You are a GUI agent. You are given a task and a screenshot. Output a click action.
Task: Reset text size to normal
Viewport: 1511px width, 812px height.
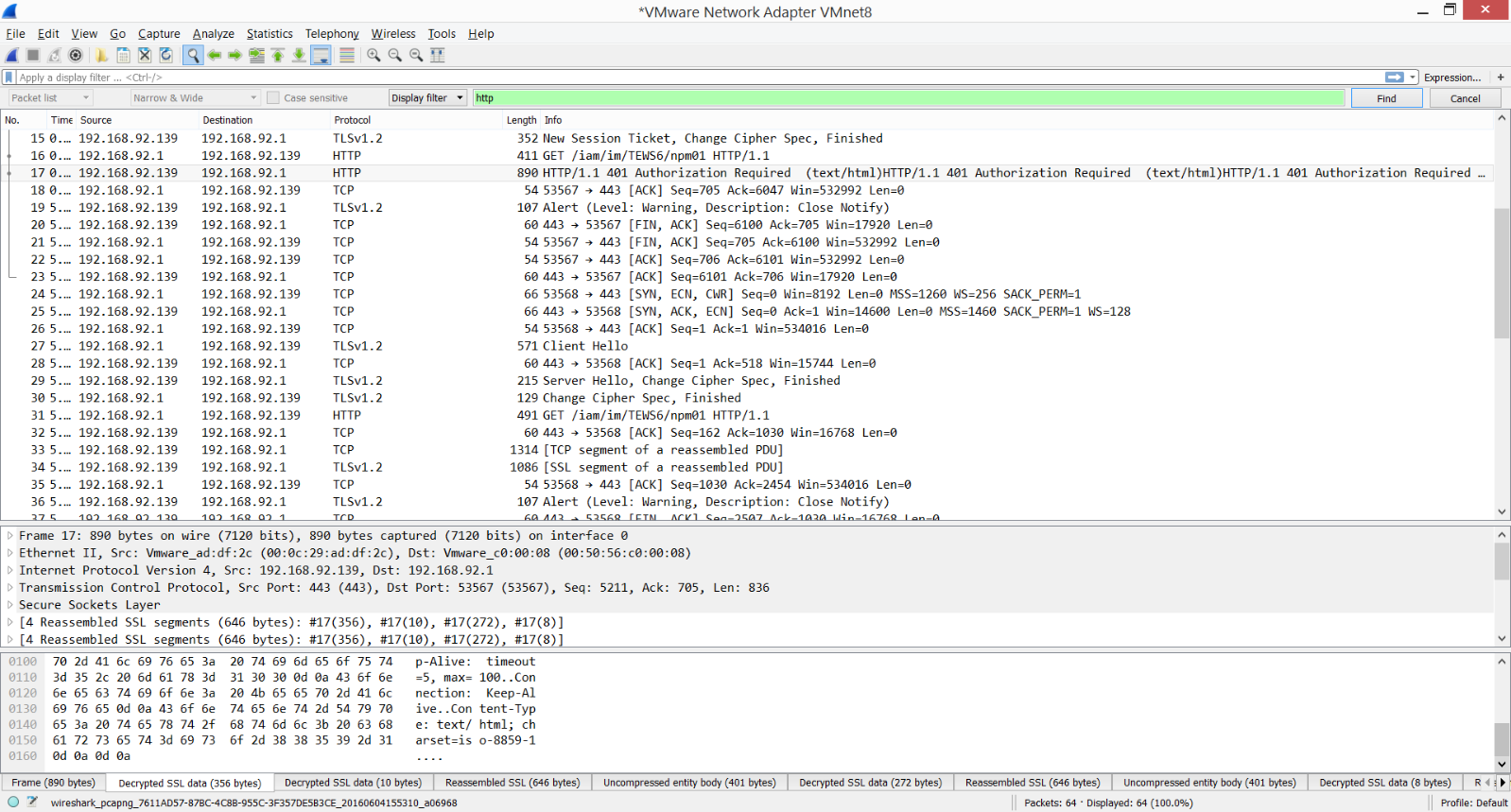(x=416, y=56)
